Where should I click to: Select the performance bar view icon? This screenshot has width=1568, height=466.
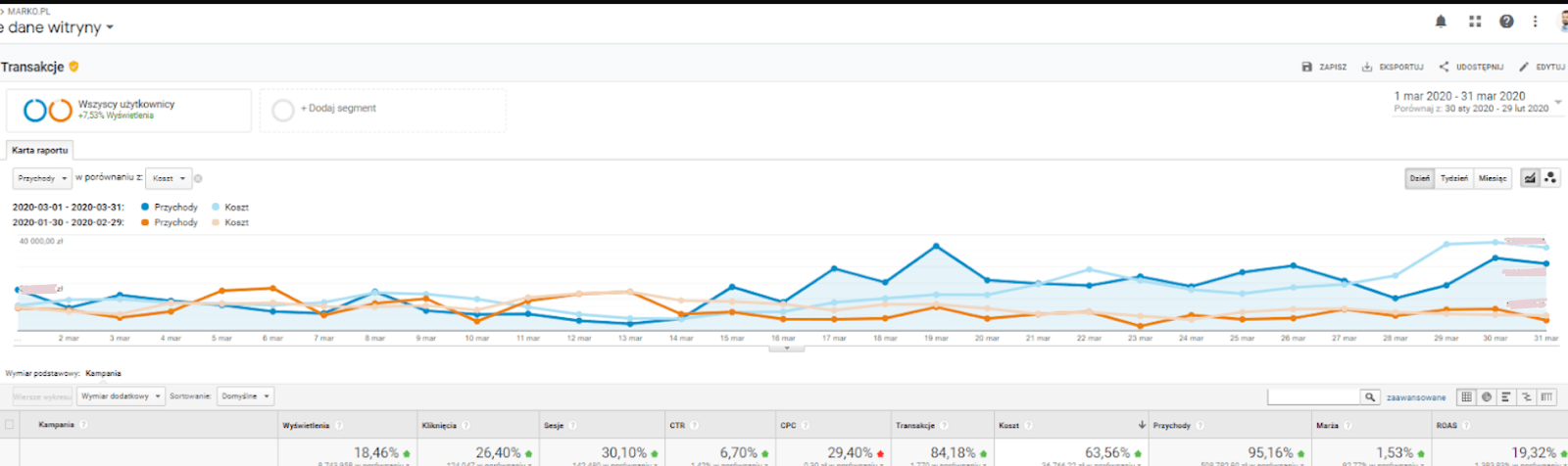(1506, 396)
